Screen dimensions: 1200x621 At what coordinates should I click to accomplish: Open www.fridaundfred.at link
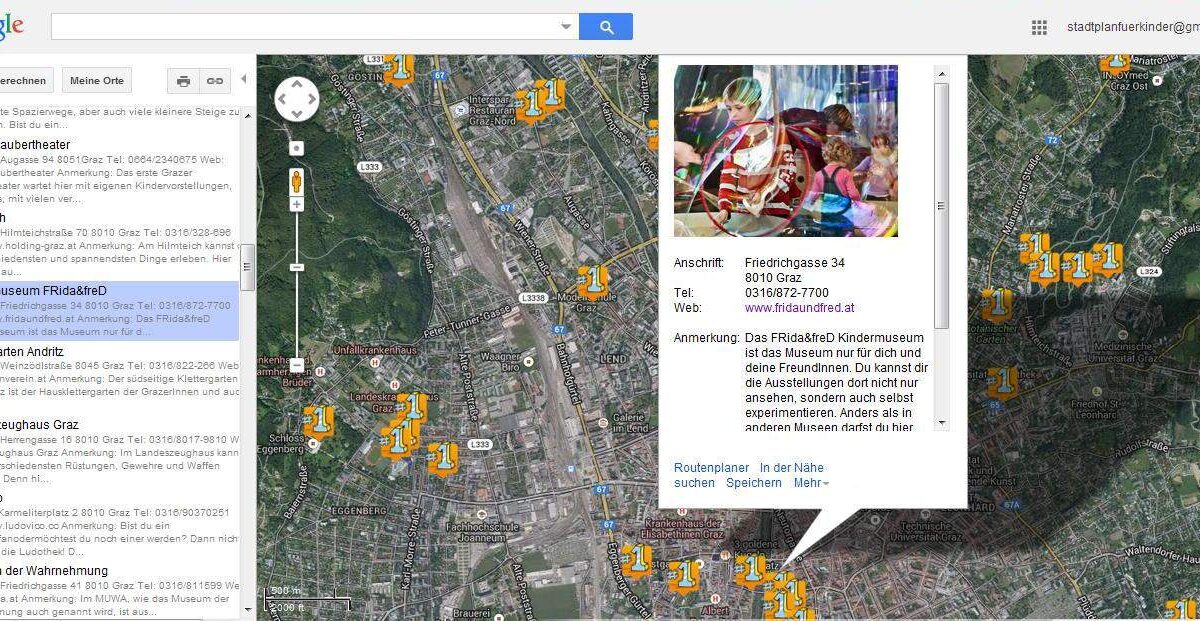[x=799, y=308]
